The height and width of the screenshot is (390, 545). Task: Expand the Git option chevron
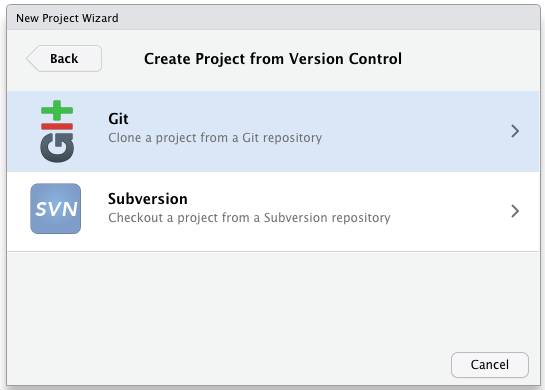tap(515, 131)
